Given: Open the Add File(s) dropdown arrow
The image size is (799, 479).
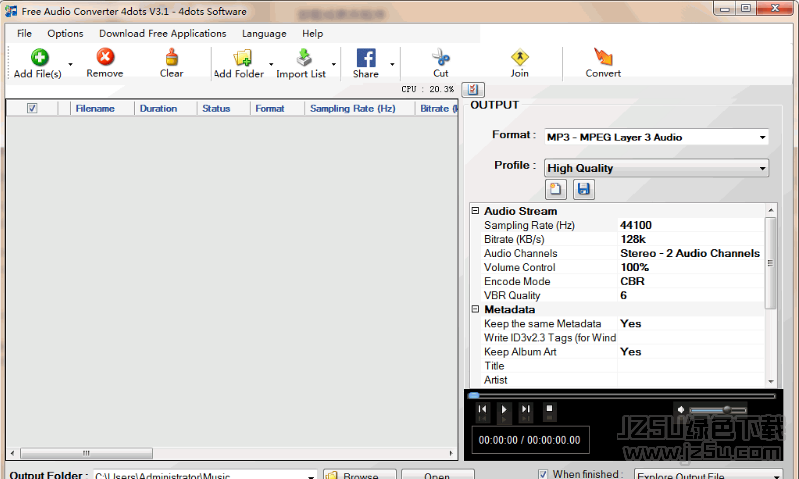Looking at the screenshot, I should click(x=70, y=64).
